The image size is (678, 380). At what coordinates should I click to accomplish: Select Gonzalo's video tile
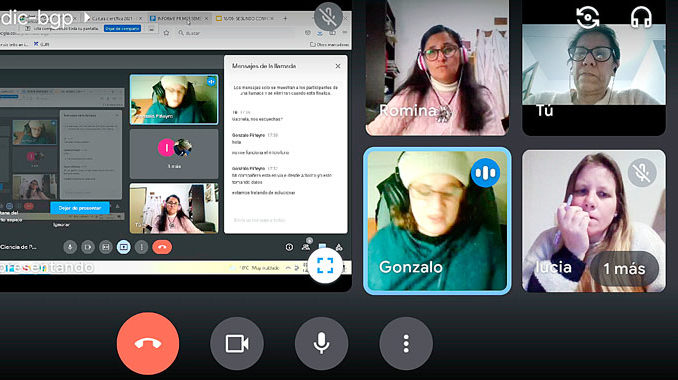pyautogui.click(x=437, y=221)
